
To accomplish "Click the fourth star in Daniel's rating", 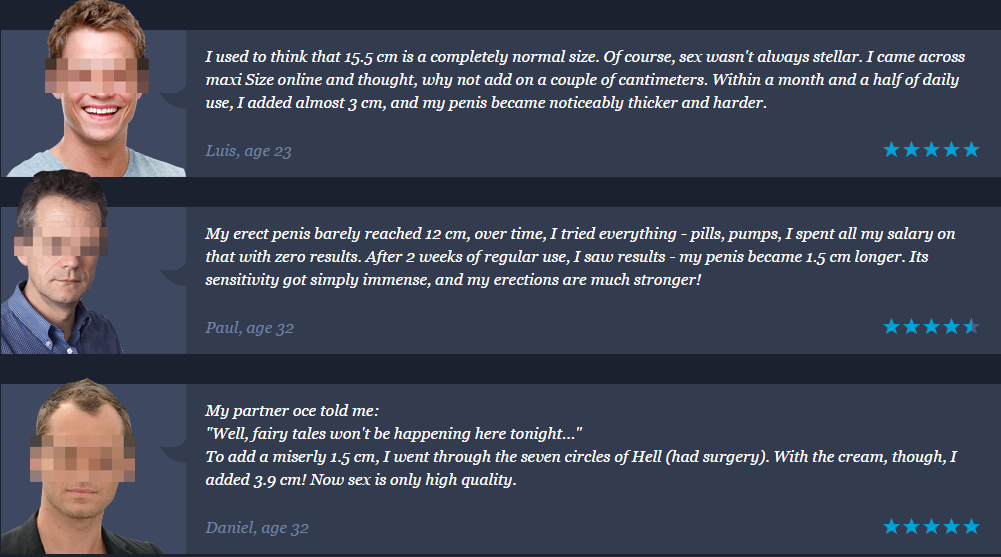I will point(950,526).
